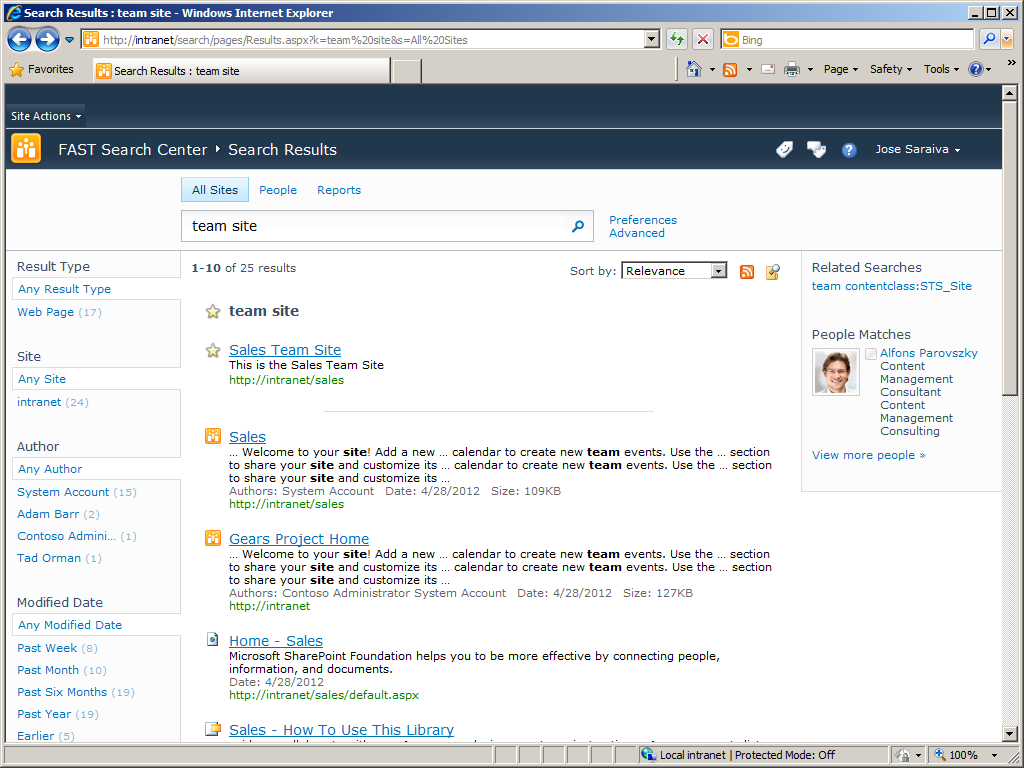The image size is (1024, 768).
Task: Click the browser Forward arrow button
Action: pos(47,40)
